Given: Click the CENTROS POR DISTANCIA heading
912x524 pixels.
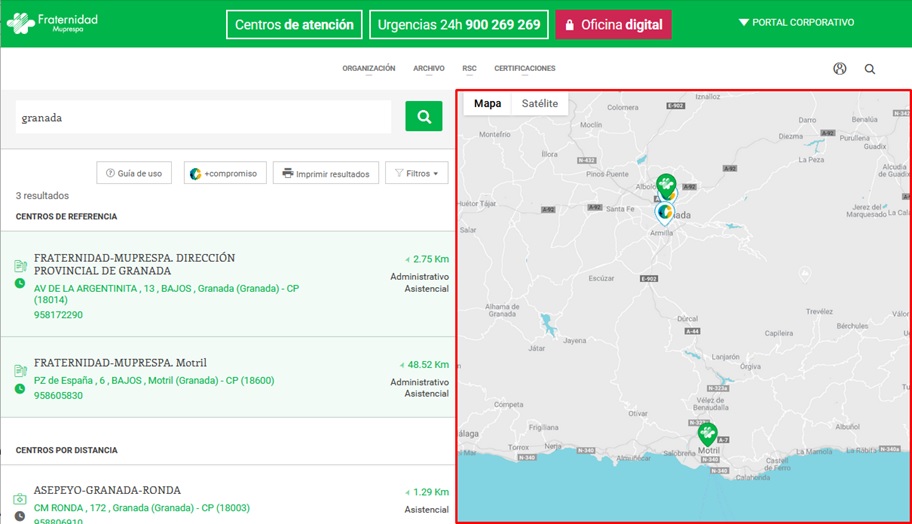Looking at the screenshot, I should point(66,450).
